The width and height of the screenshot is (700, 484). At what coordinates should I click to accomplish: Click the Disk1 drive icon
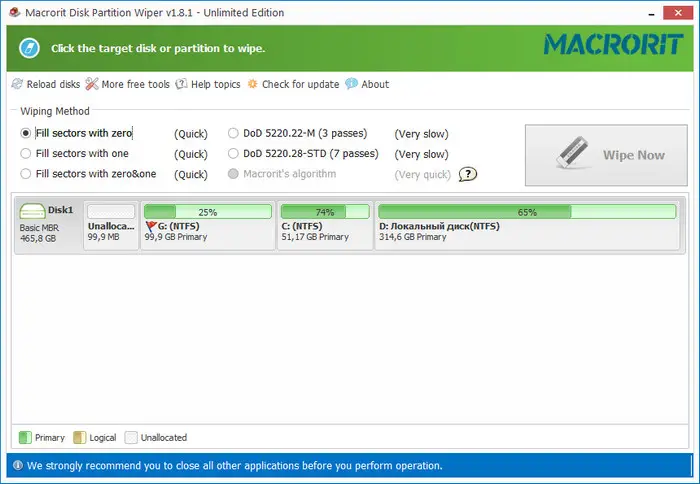point(32,211)
